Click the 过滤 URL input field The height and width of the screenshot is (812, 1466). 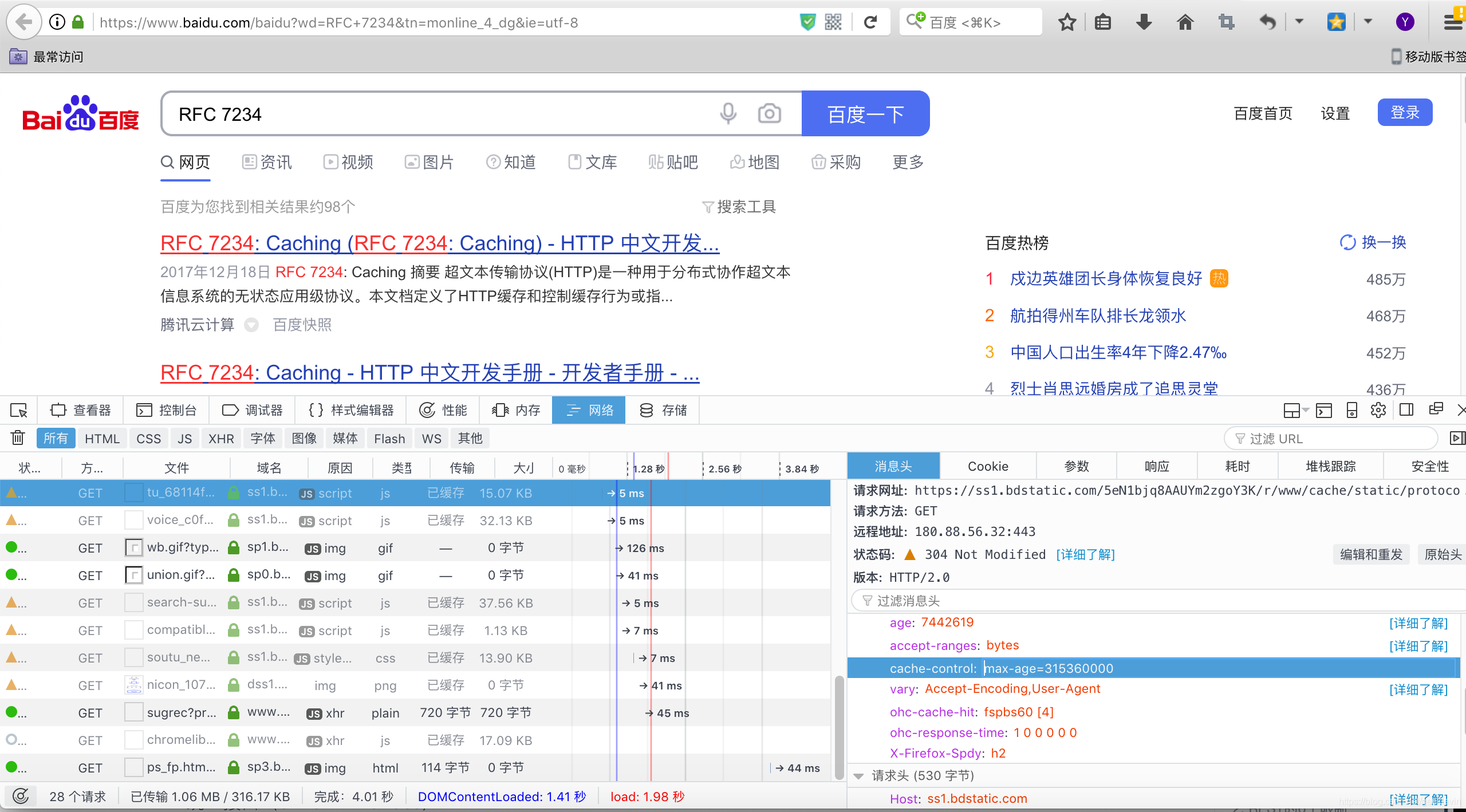pos(1331,439)
